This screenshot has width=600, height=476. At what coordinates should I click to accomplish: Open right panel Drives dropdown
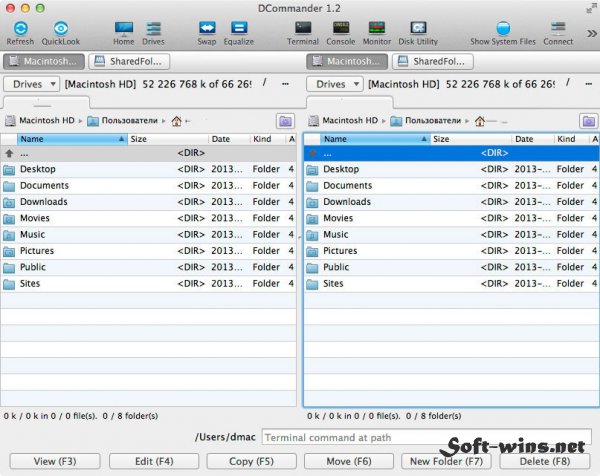pos(335,84)
